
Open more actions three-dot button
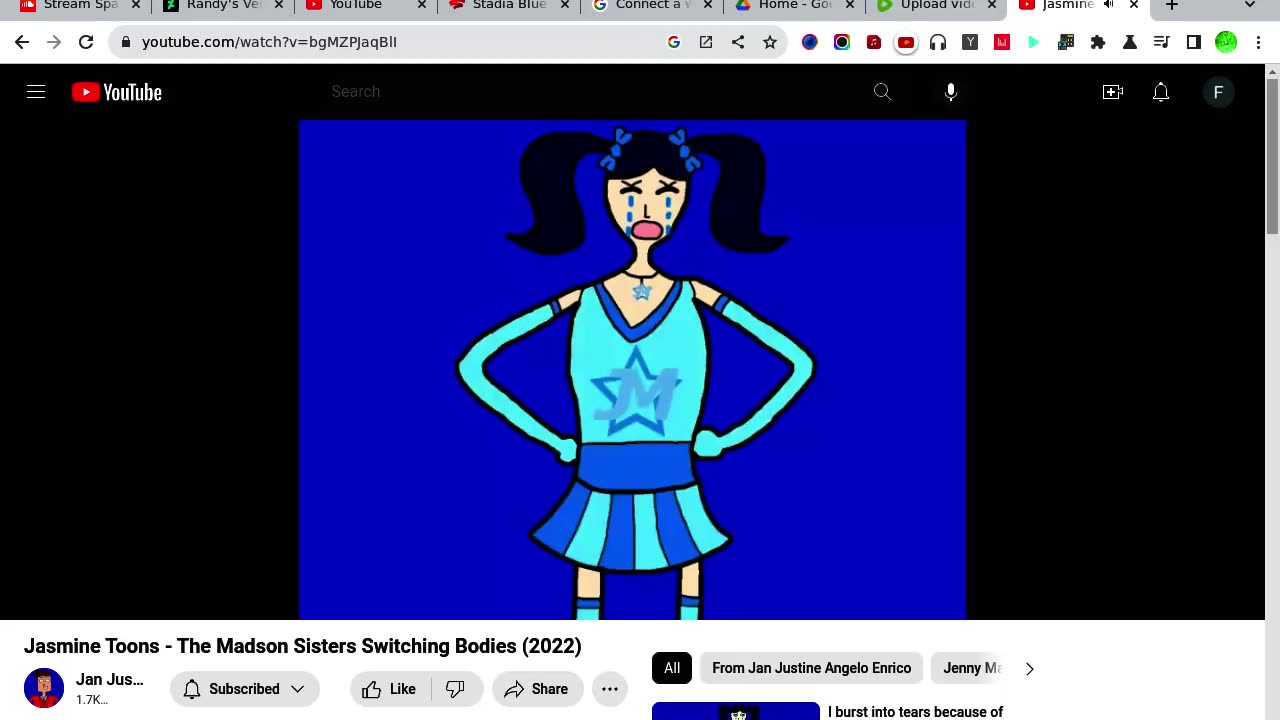tap(610, 689)
